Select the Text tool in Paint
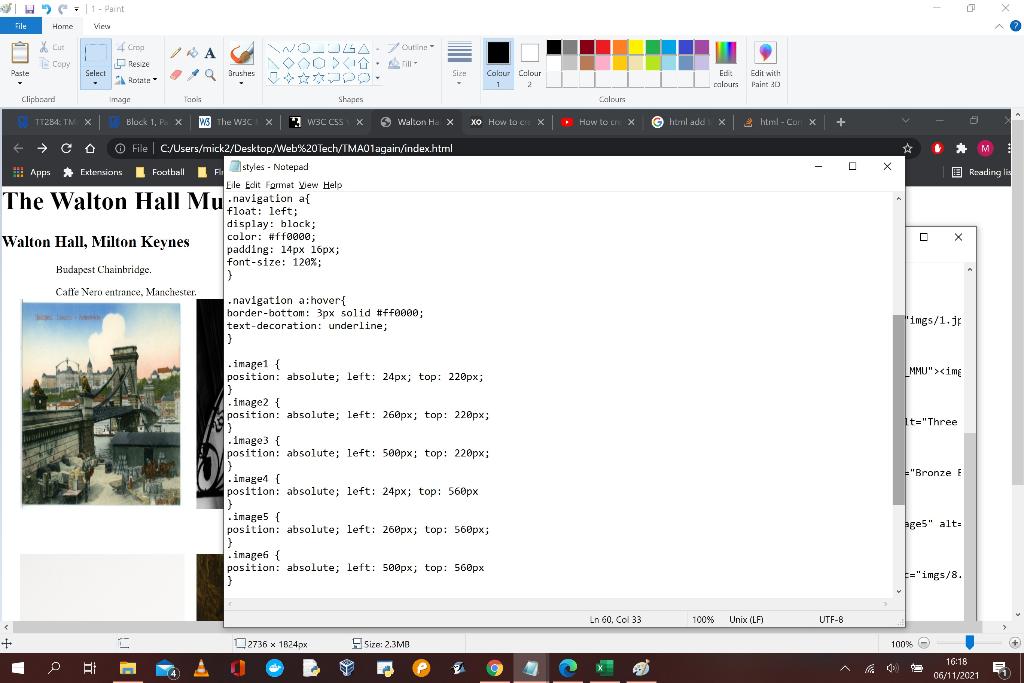 coord(209,52)
